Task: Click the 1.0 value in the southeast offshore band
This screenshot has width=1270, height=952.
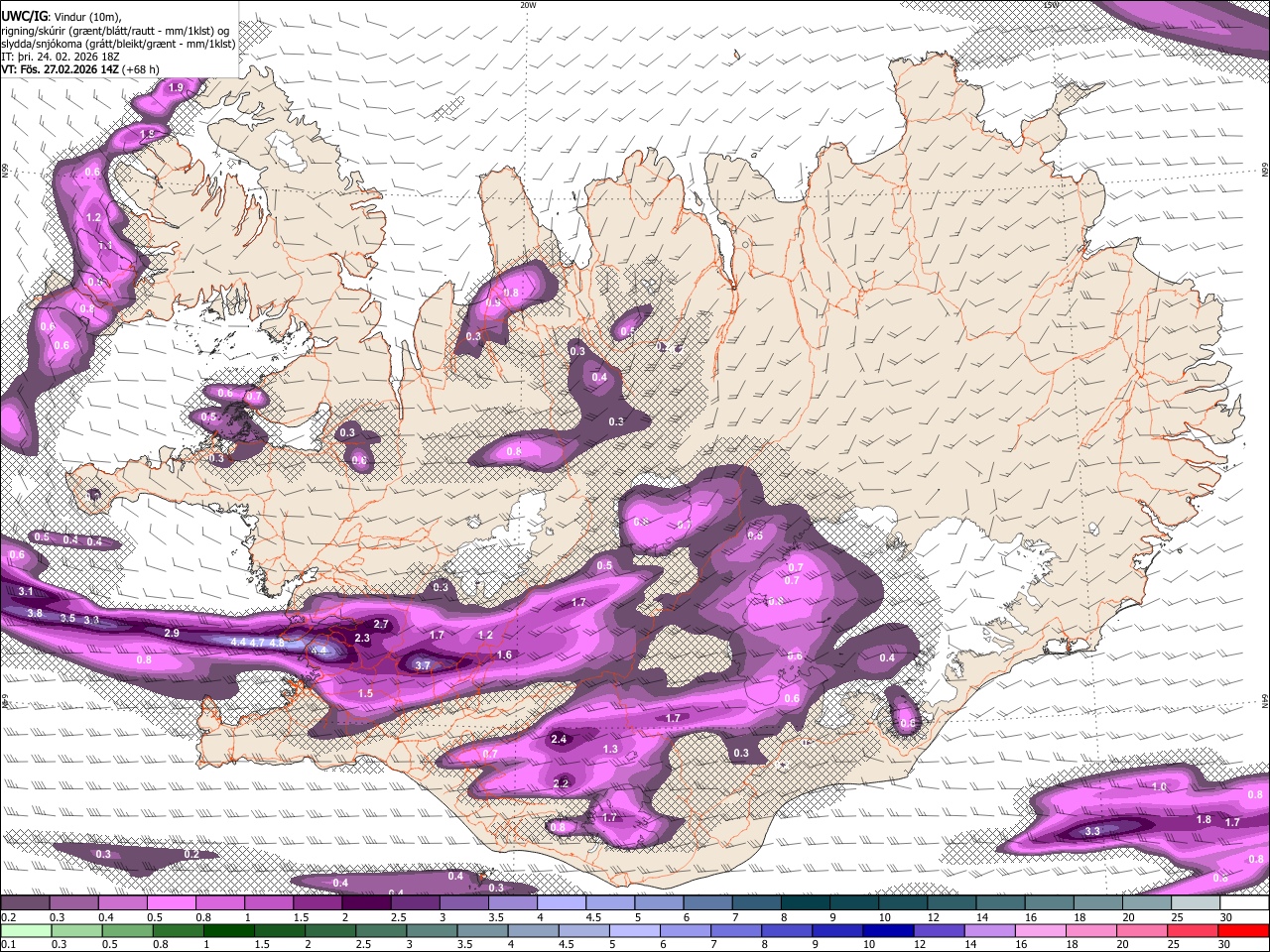Action: click(1159, 786)
